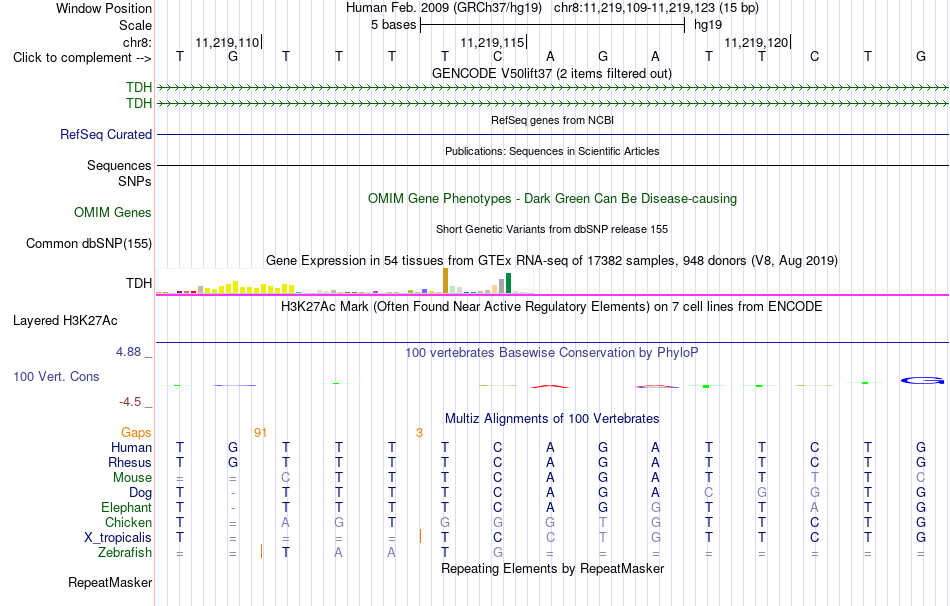Image resolution: width=950 pixels, height=606 pixels.
Task: Click the 'Gaps' row label
Action: tap(136, 432)
